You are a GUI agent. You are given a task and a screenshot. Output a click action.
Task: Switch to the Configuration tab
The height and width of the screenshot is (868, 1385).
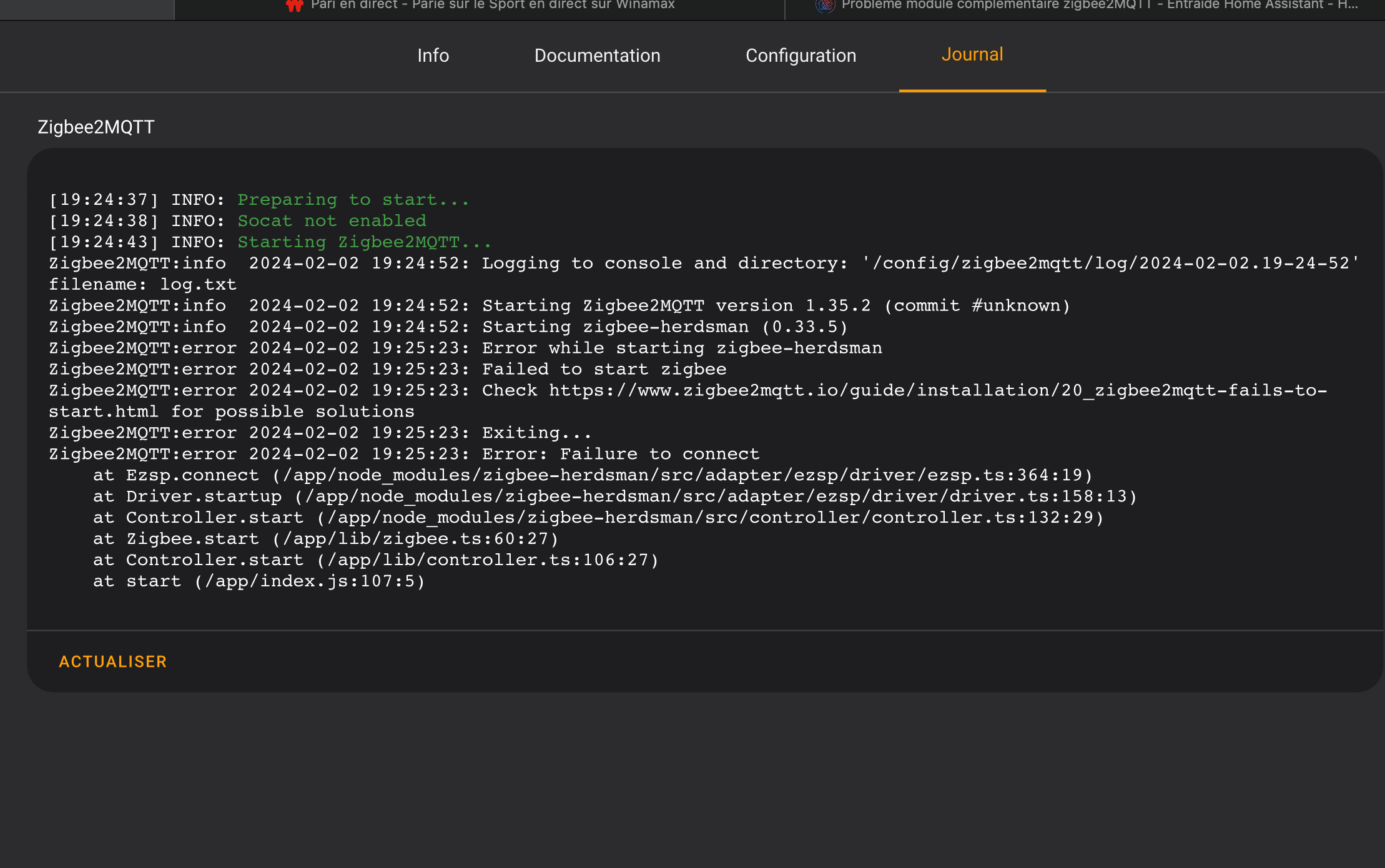pos(801,56)
